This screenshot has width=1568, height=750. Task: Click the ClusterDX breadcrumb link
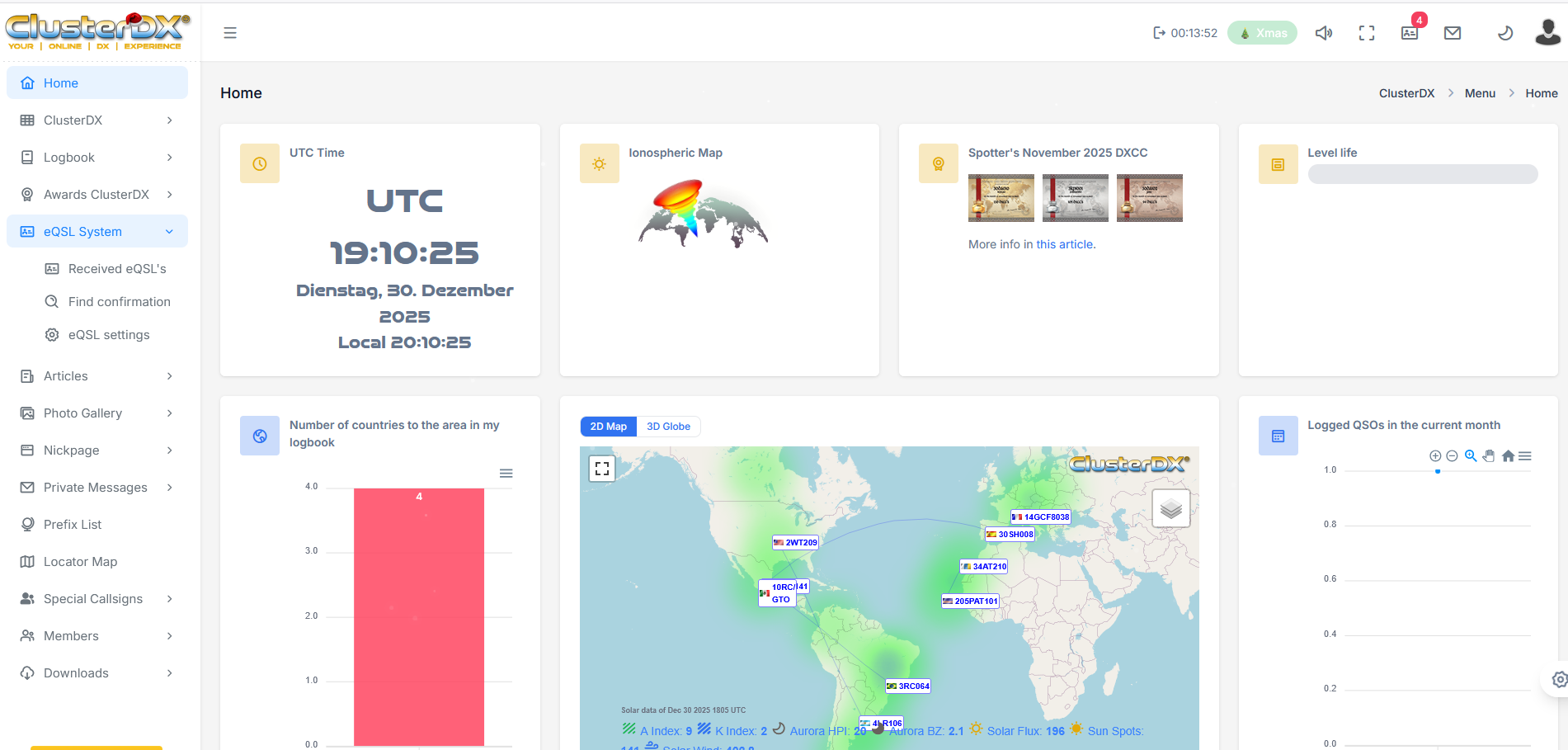coord(1406,93)
